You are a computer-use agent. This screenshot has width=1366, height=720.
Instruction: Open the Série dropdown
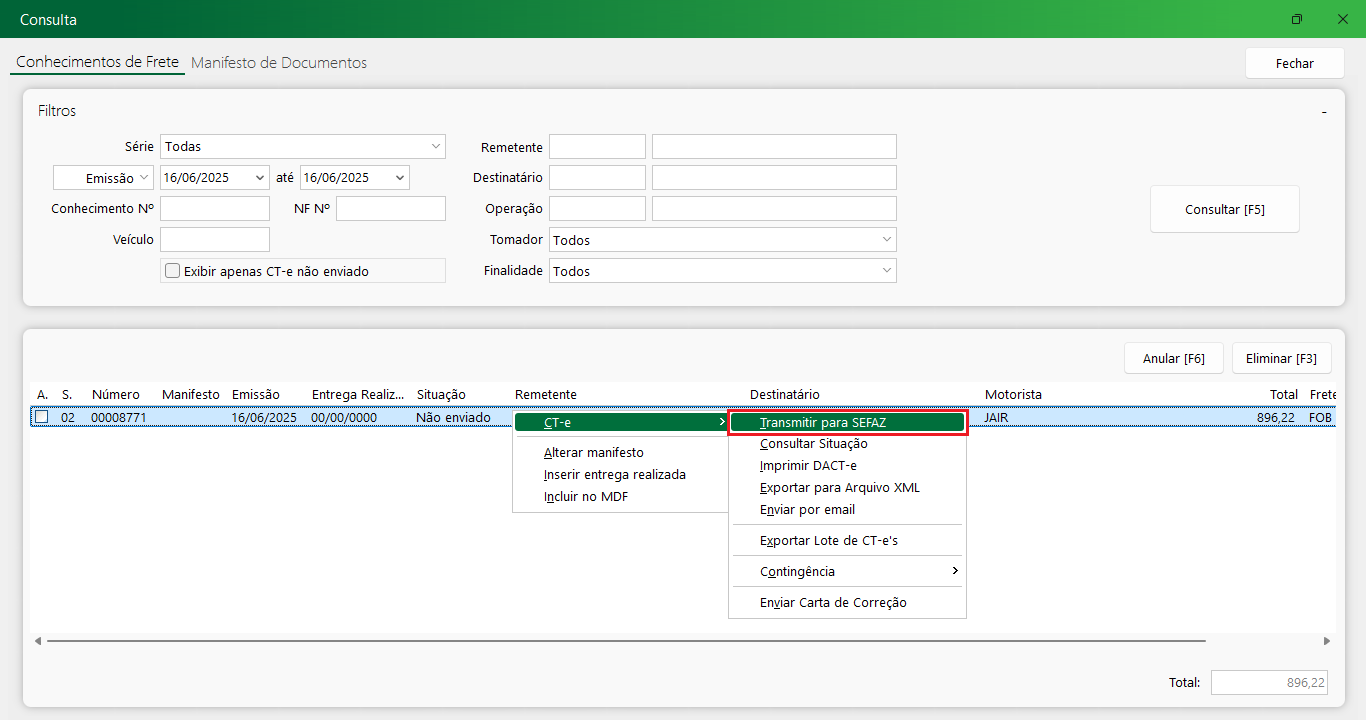[436, 147]
